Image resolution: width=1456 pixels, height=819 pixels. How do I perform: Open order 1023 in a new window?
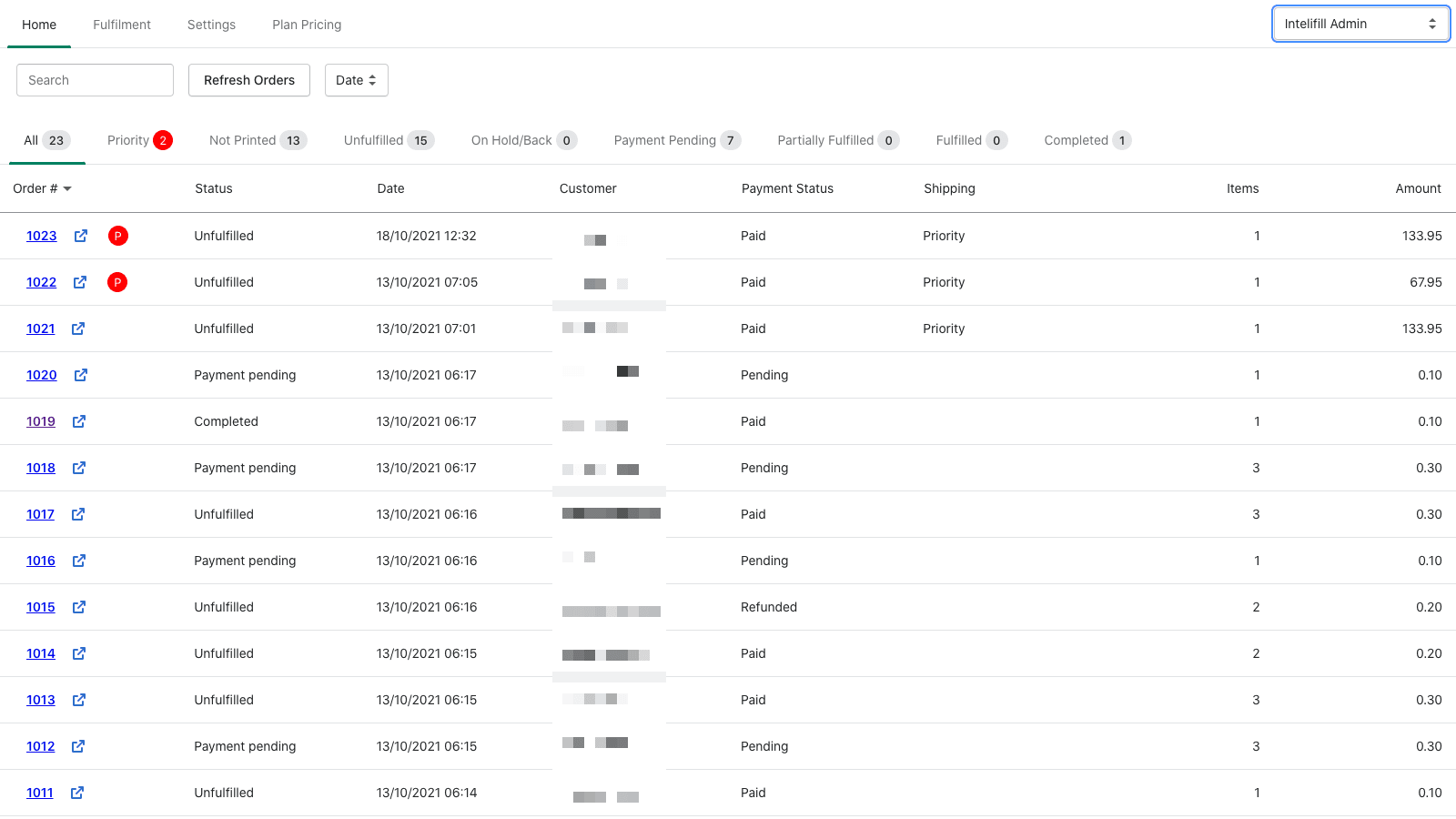click(x=80, y=236)
